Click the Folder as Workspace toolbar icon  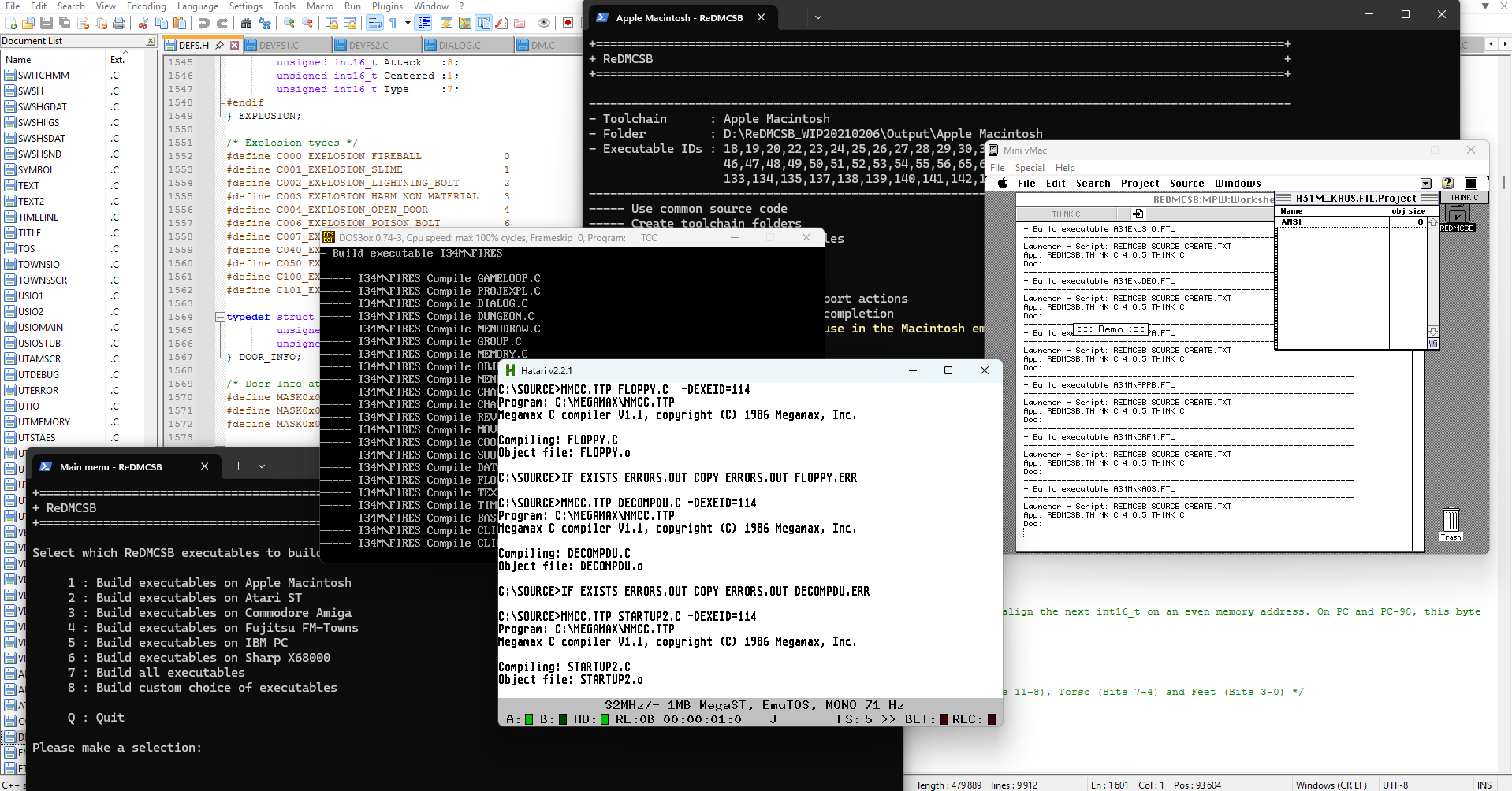click(x=520, y=23)
